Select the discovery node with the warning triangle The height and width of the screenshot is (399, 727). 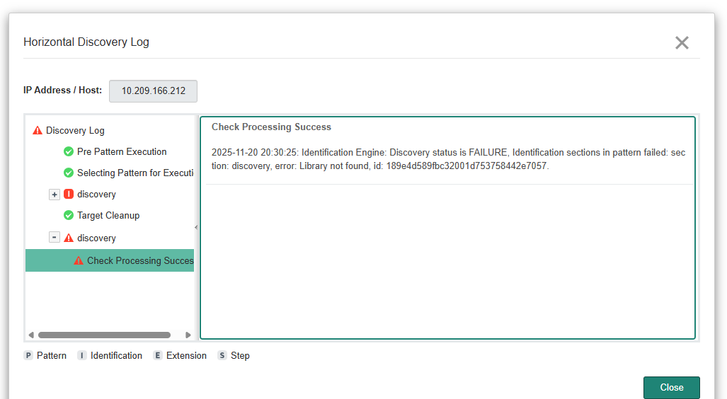click(96, 238)
